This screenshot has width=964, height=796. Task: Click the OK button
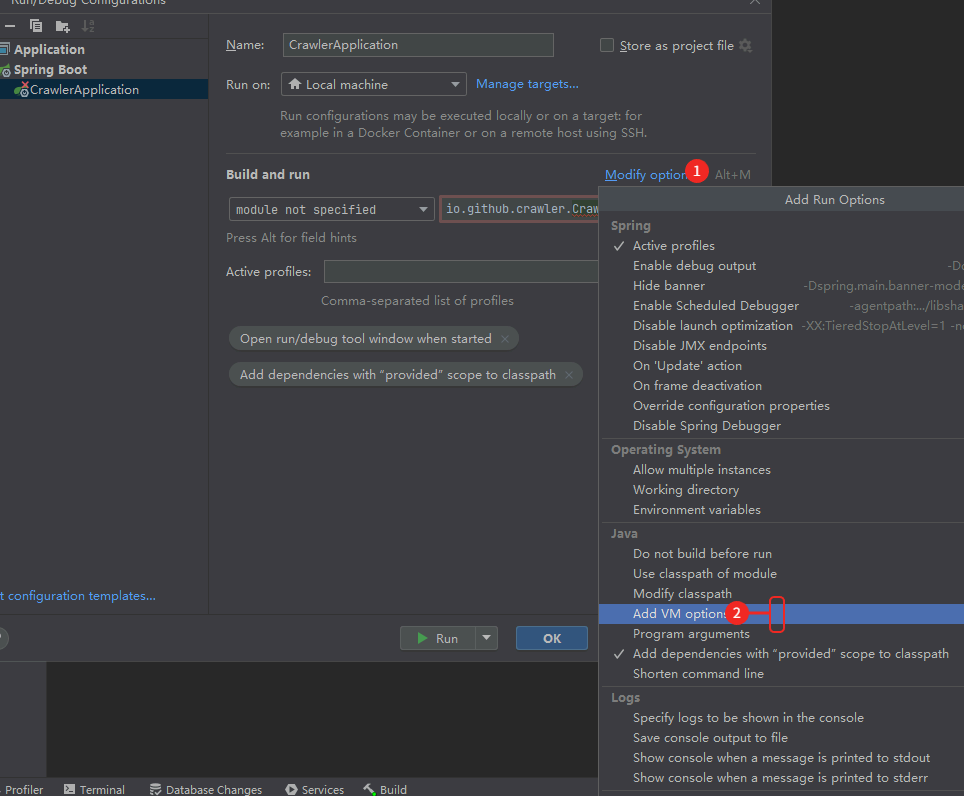click(x=551, y=638)
